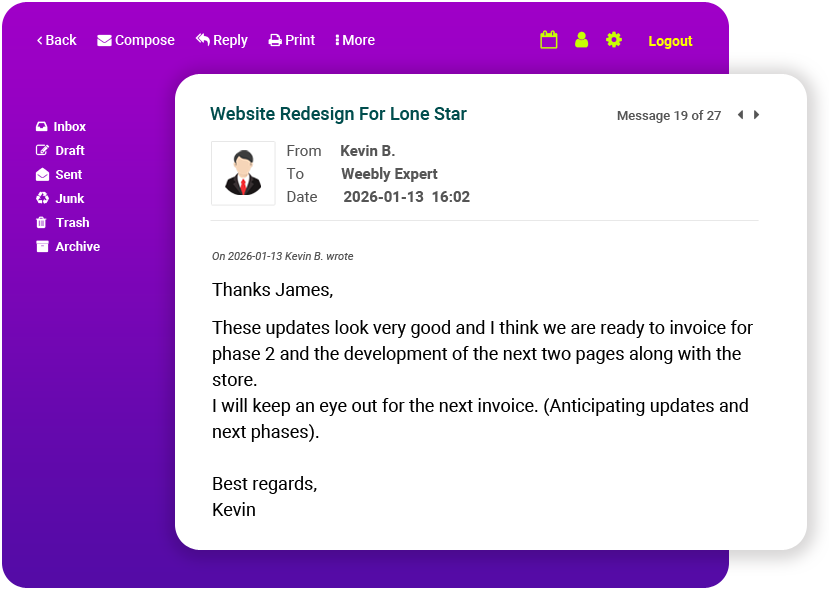Open the calendar icon in top bar
Screen dimensions: 829x589
(x=548, y=40)
